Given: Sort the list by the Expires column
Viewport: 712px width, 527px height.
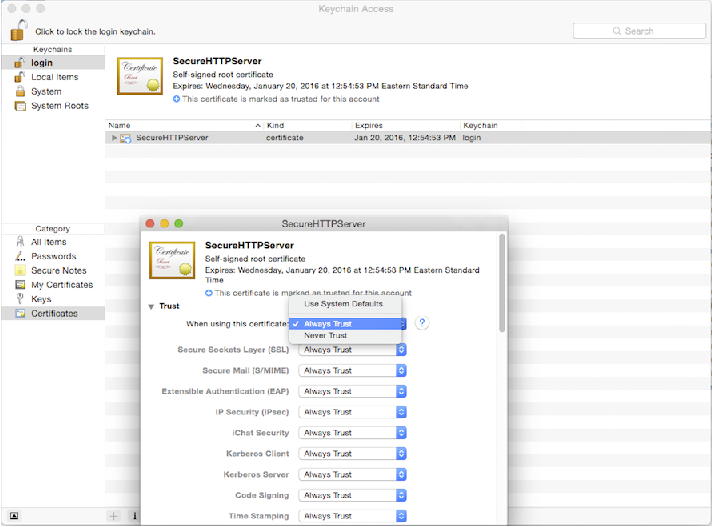Looking at the screenshot, I should pos(400,125).
